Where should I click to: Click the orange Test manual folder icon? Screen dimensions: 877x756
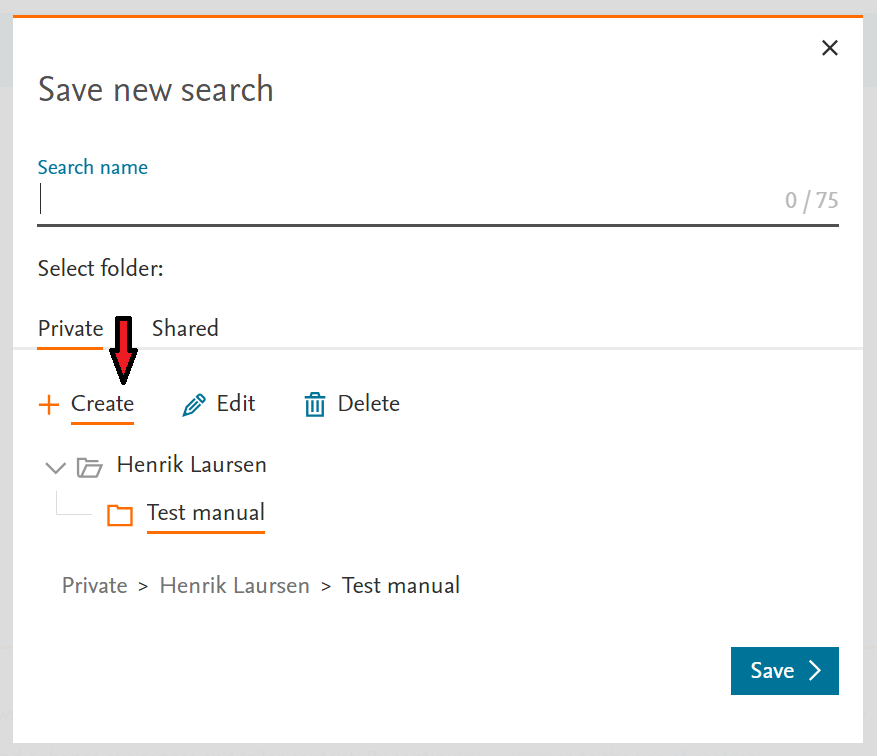120,515
